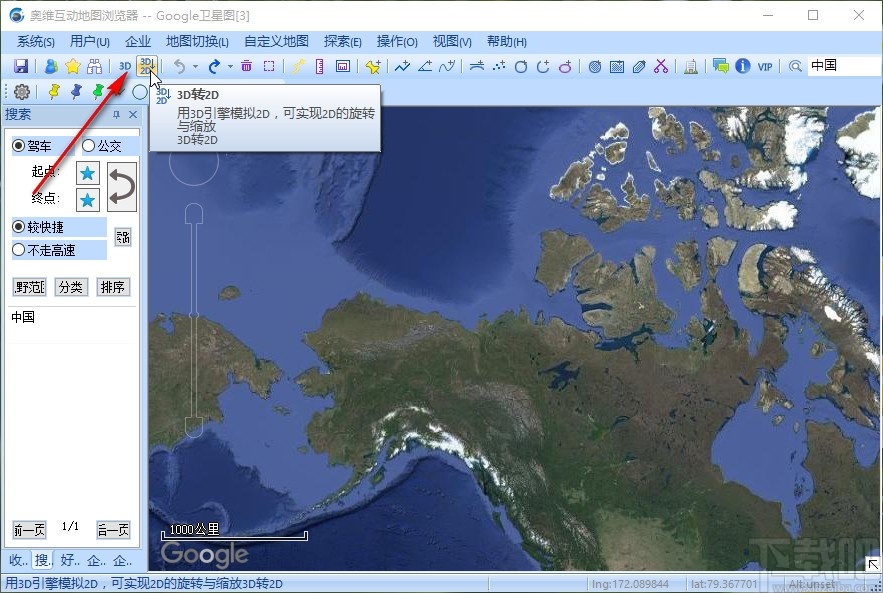Switch to 3D mode button
The width and height of the screenshot is (883, 593).
125,66
